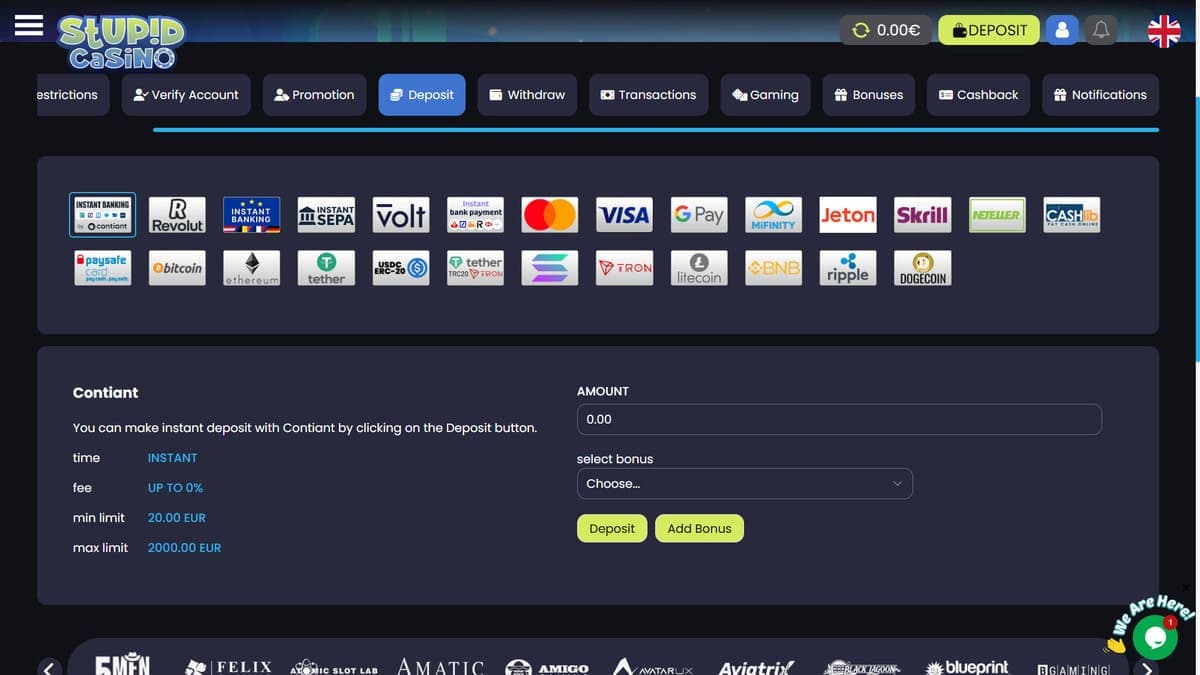1200x675 pixels.
Task: Select TRON payment method
Action: (624, 268)
